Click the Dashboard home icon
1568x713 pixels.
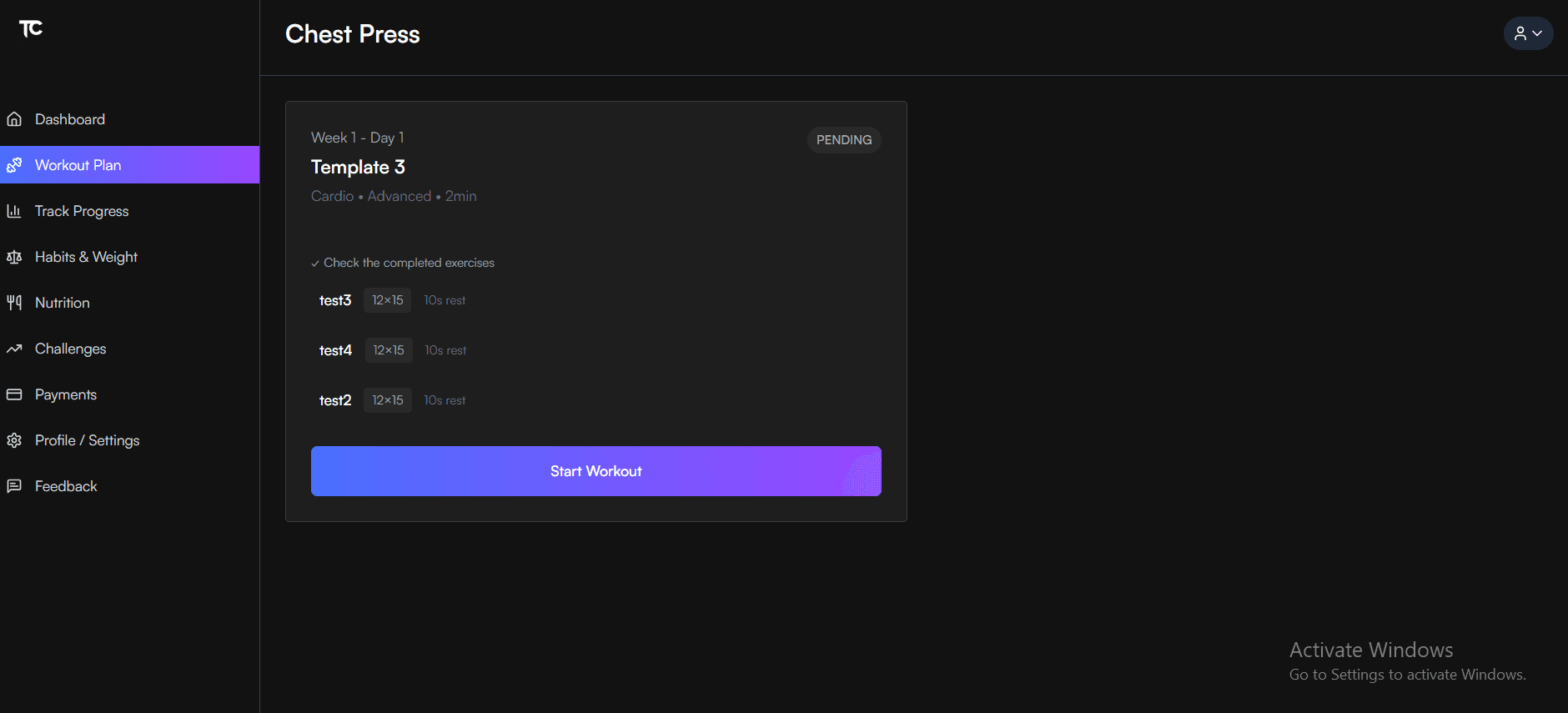tap(14, 119)
